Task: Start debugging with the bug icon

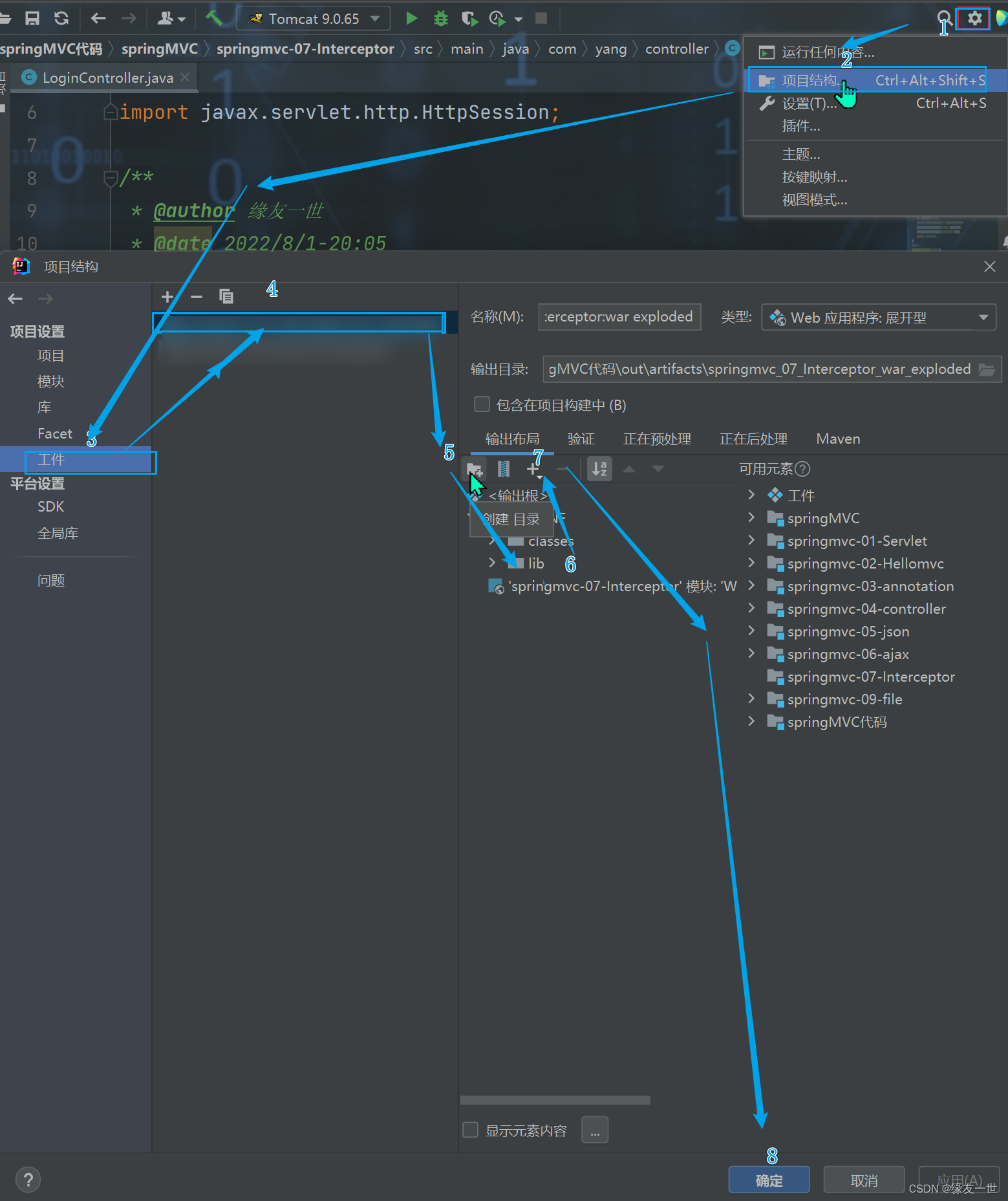Action: 441,18
